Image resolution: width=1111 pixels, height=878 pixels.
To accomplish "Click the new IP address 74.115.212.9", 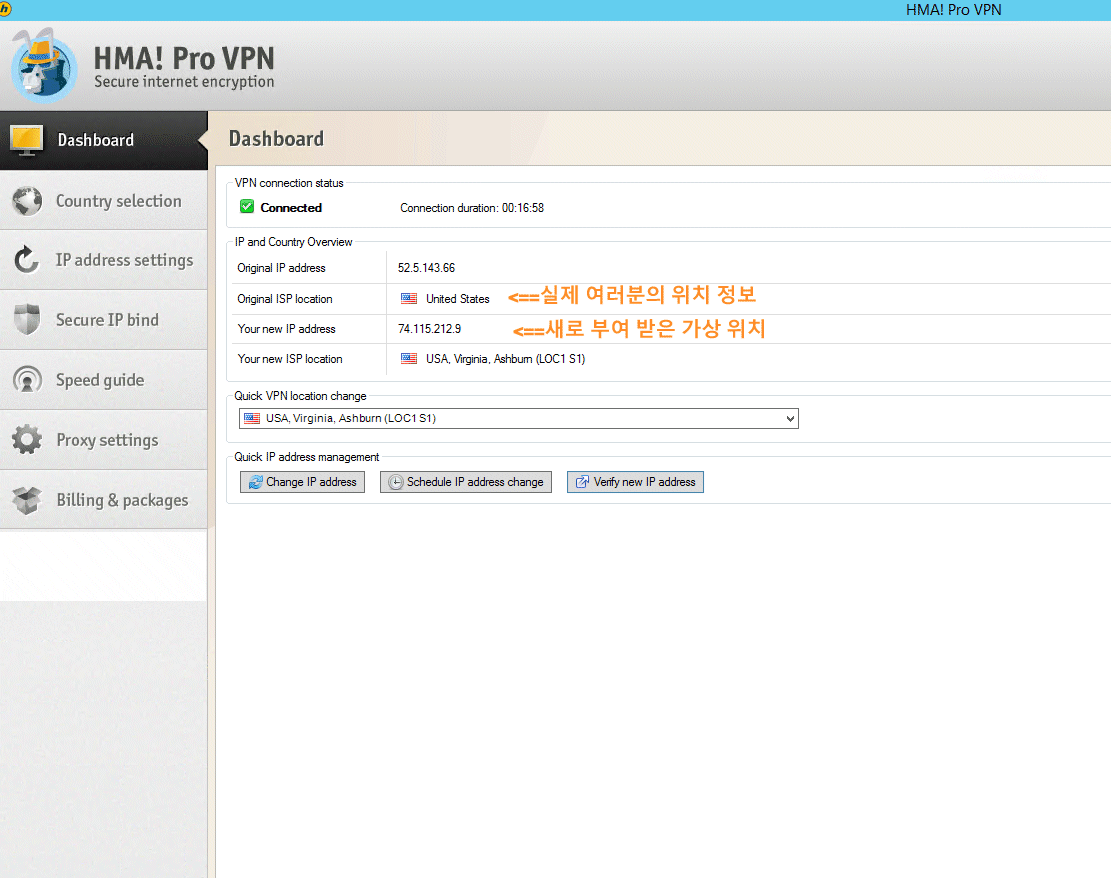I will pos(429,329).
